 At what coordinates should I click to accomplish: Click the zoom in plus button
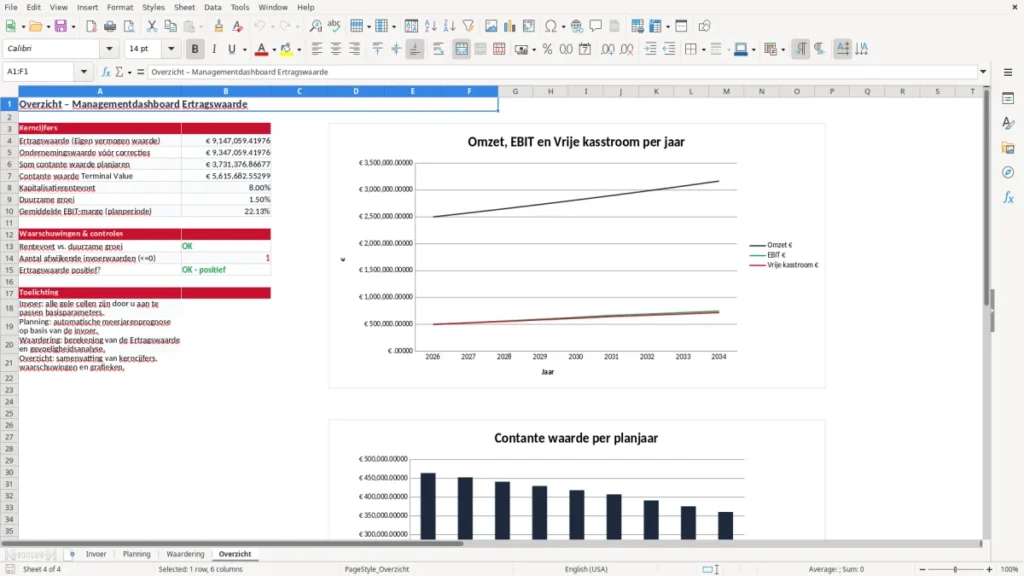989,569
